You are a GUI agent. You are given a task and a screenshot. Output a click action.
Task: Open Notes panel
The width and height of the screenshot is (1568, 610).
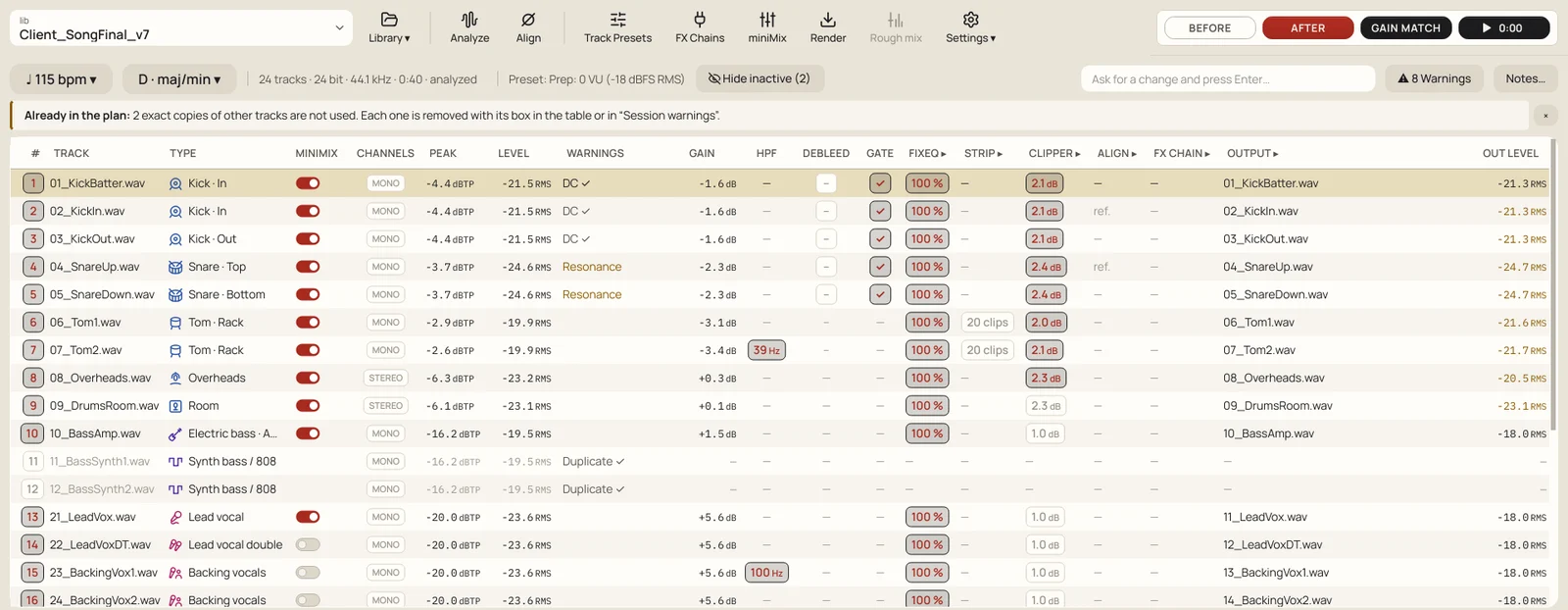1525,78
